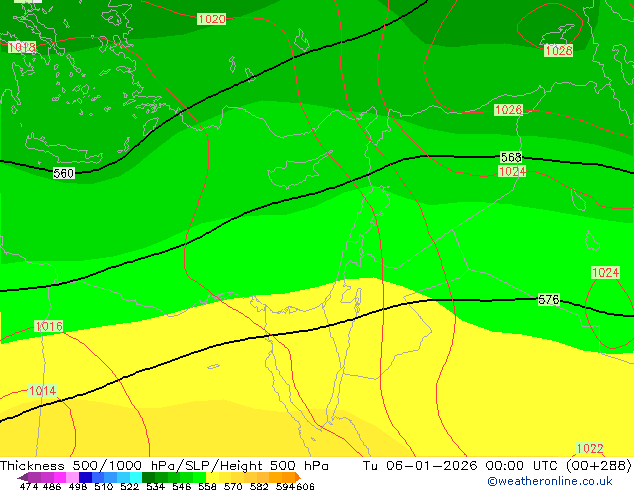Click the 1028 label below the closed isobar loop
Image resolution: width=634 pixels, height=490 pixels.
[558, 51]
